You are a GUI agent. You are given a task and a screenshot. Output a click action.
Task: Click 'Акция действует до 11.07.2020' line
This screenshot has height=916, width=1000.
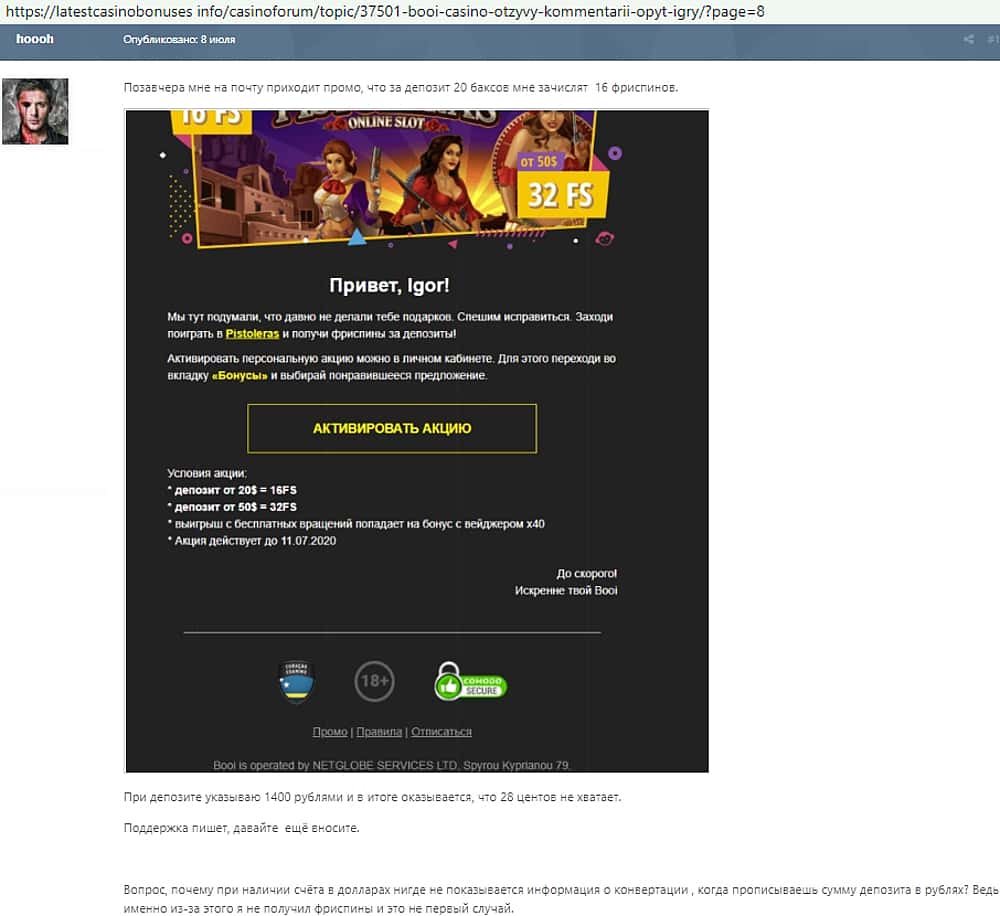252,541
